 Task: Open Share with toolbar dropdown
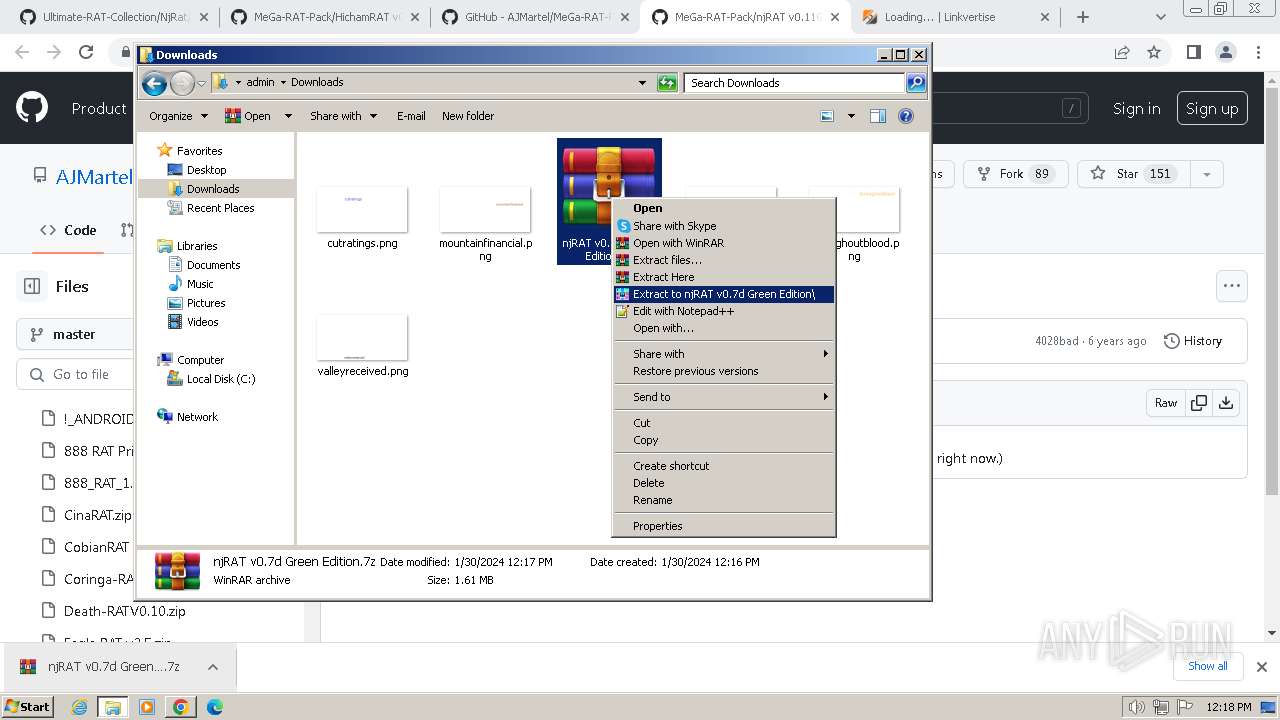344,116
